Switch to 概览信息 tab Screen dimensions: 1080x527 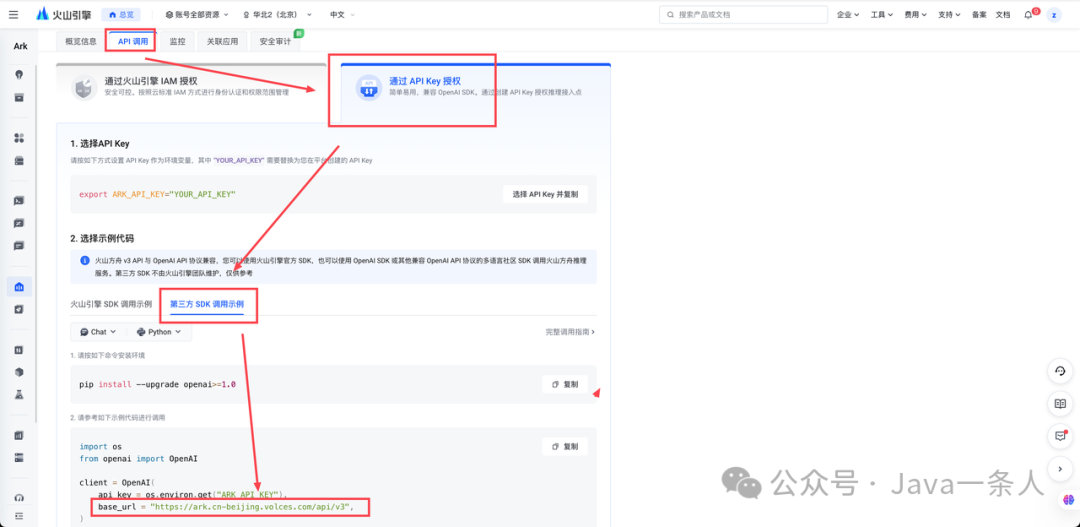[x=81, y=41]
